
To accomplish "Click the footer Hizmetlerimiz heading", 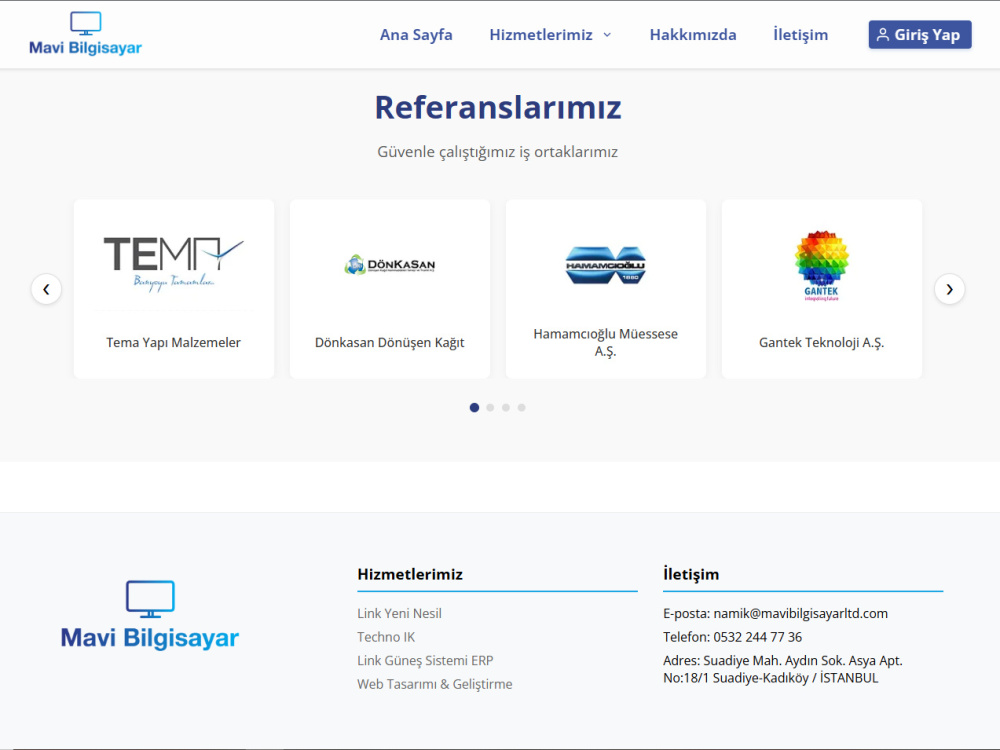I will (x=410, y=574).
